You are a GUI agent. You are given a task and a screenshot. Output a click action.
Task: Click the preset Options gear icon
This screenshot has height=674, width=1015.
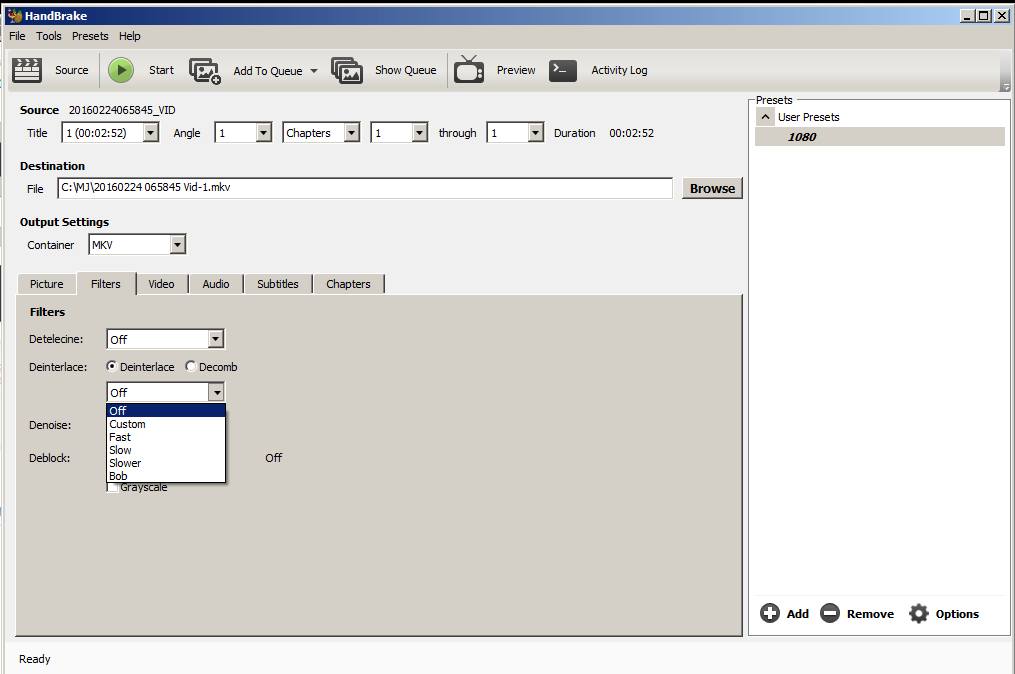(919, 613)
